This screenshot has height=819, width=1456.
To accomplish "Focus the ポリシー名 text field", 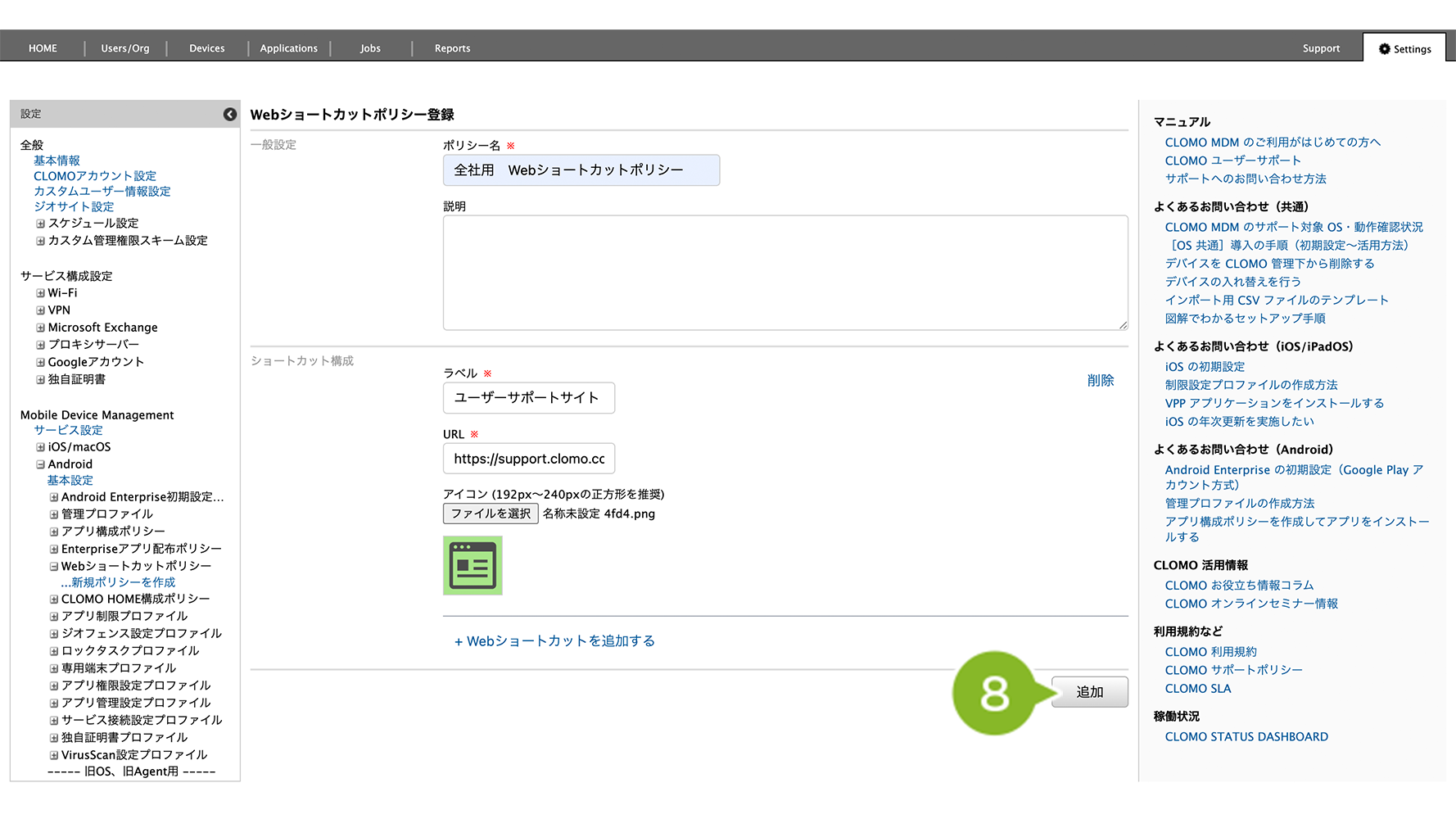I will 581,170.
